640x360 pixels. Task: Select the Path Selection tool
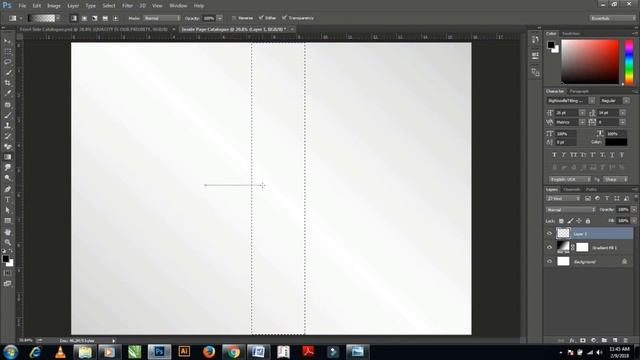[x=7, y=210]
